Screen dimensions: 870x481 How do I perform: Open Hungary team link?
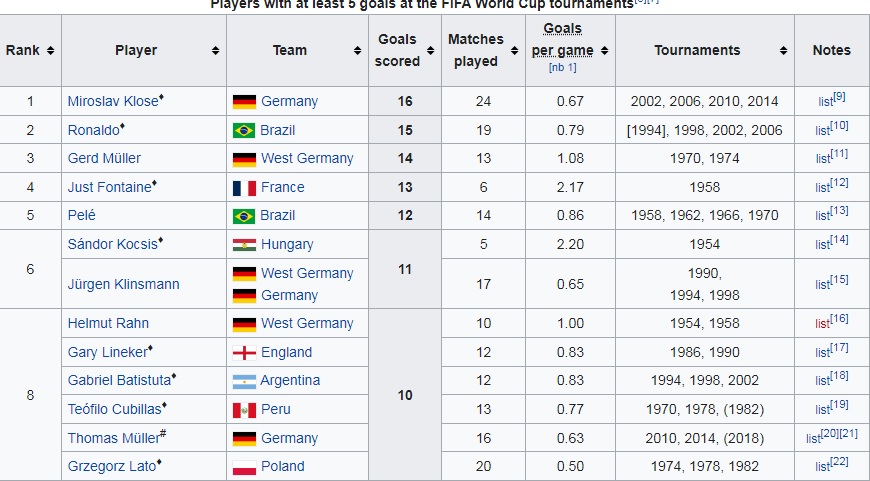[287, 244]
